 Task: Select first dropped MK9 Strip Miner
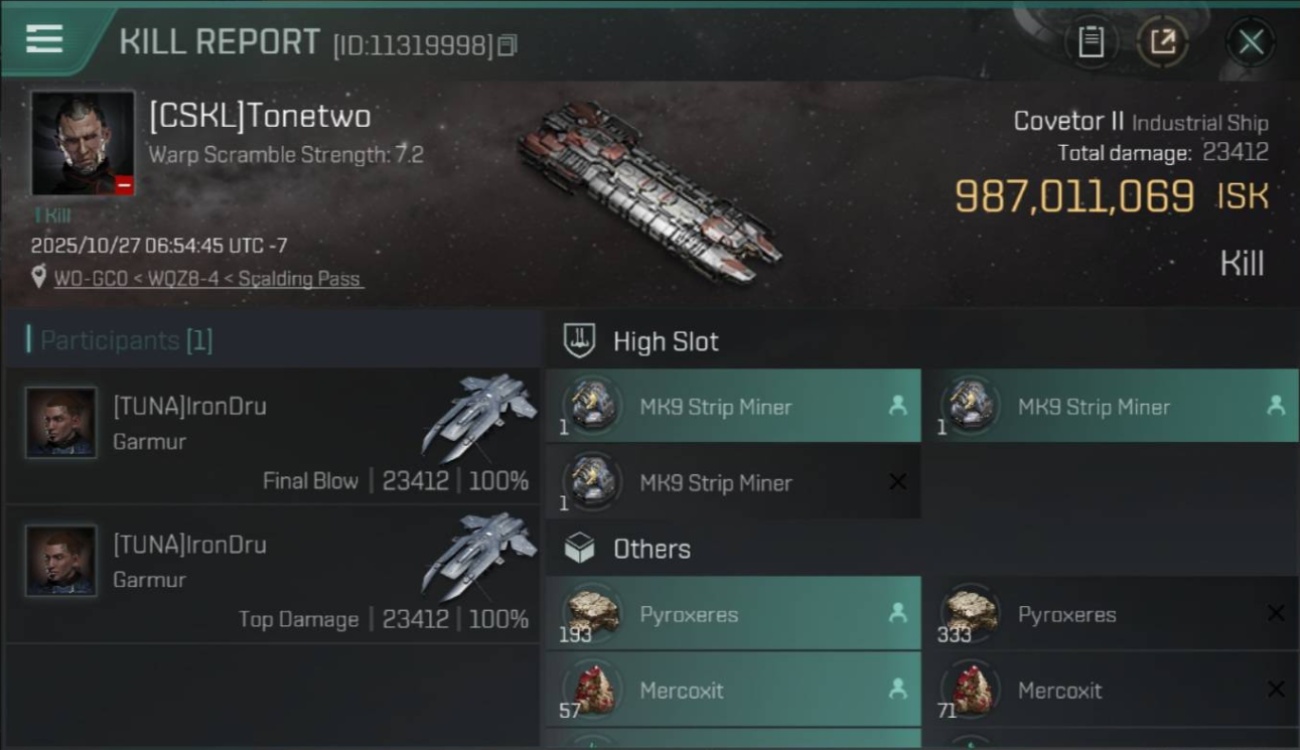[x=733, y=406]
